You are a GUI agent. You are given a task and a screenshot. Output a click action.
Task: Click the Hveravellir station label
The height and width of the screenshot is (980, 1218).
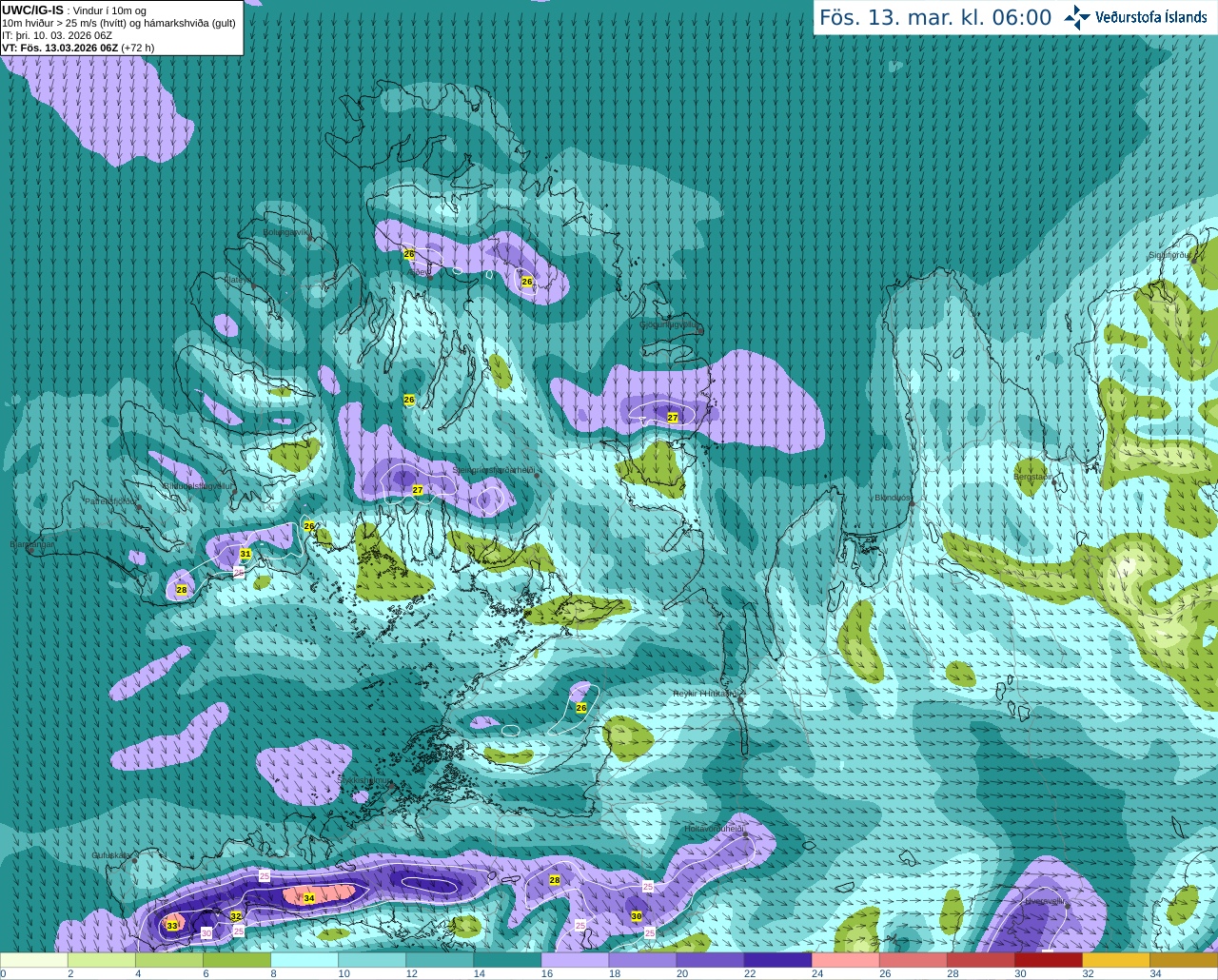pos(1046,901)
